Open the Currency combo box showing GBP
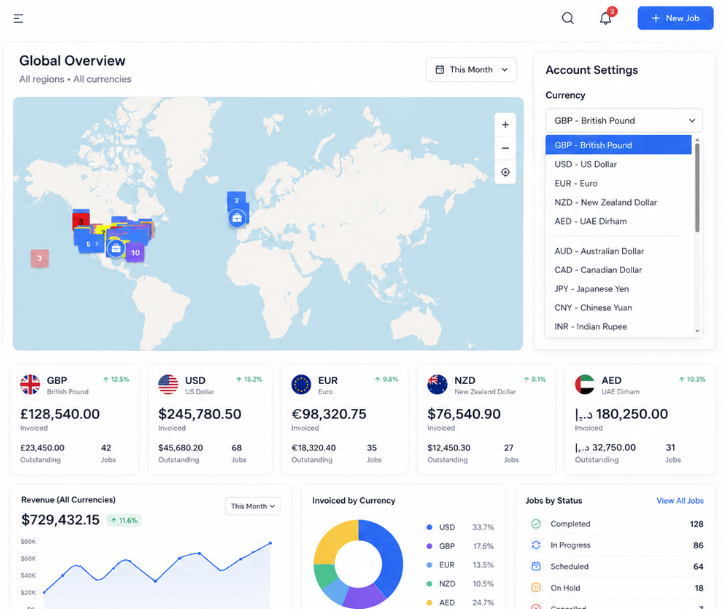The width and height of the screenshot is (724, 609). pyautogui.click(x=624, y=121)
